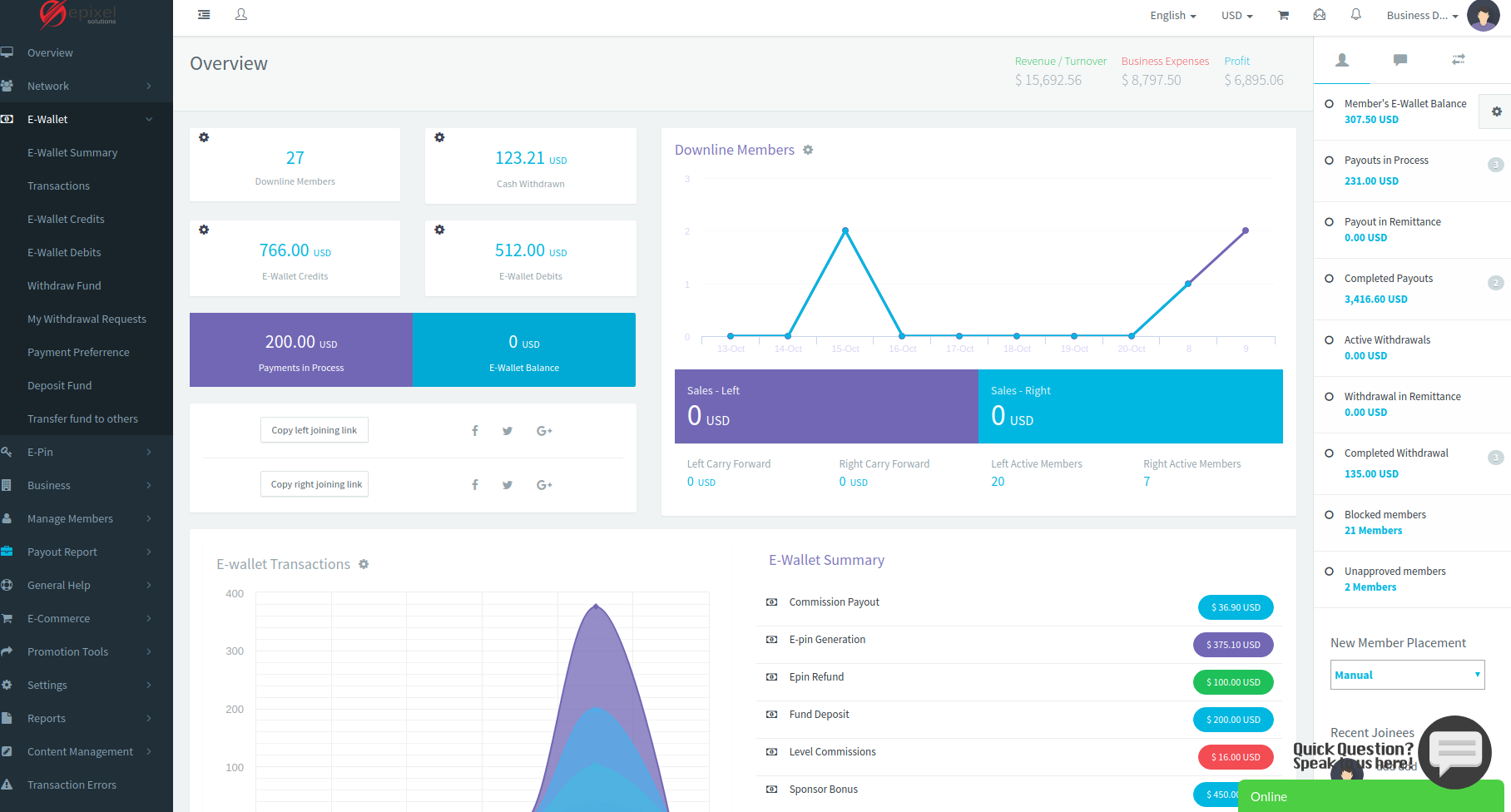
Task: Expand the Manage Members sidebar menu
Action: click(87, 518)
